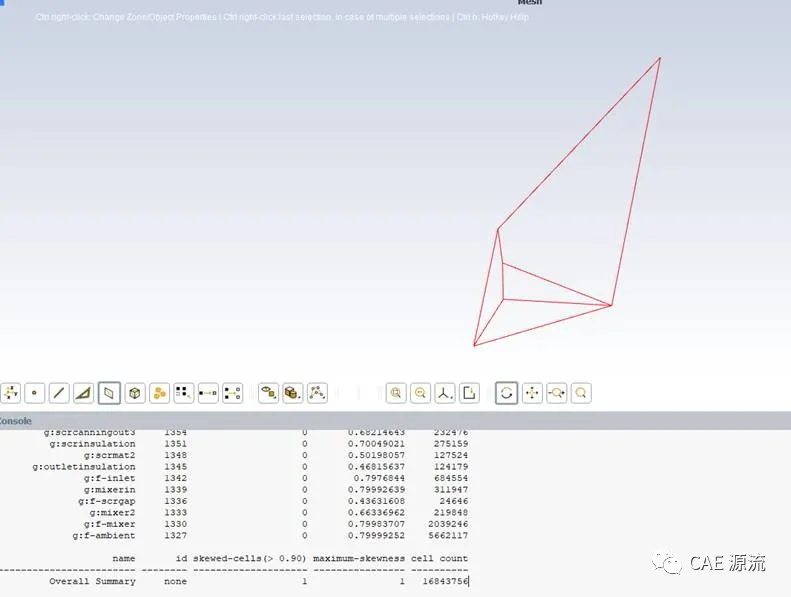Image resolution: width=791 pixels, height=597 pixels.
Task: Click the maximum-skewness column header
Action: coord(359,559)
